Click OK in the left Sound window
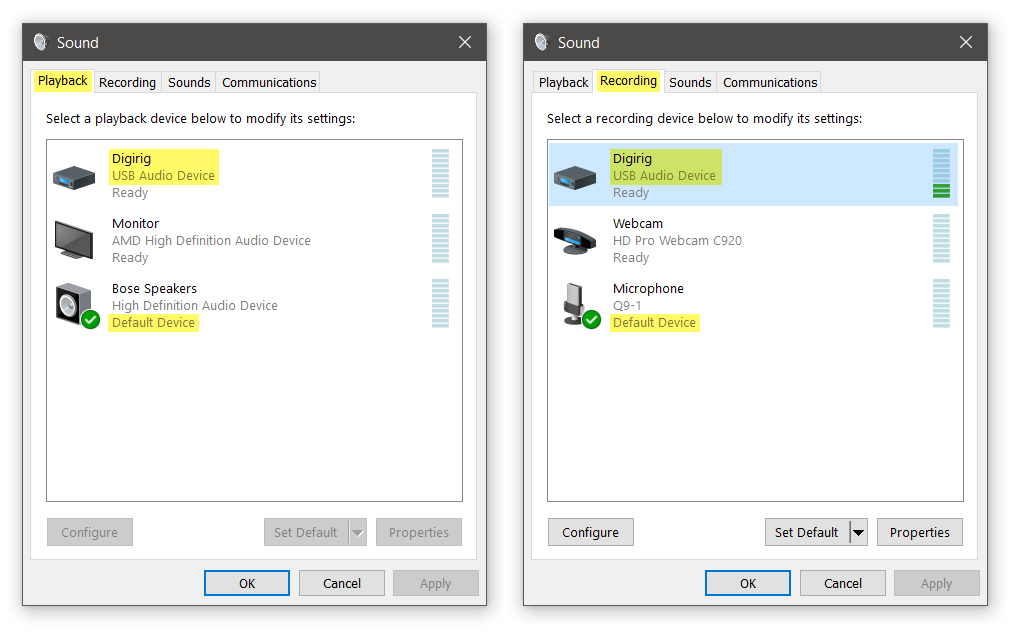Screen dimensions: 1013x633 tap(247, 583)
